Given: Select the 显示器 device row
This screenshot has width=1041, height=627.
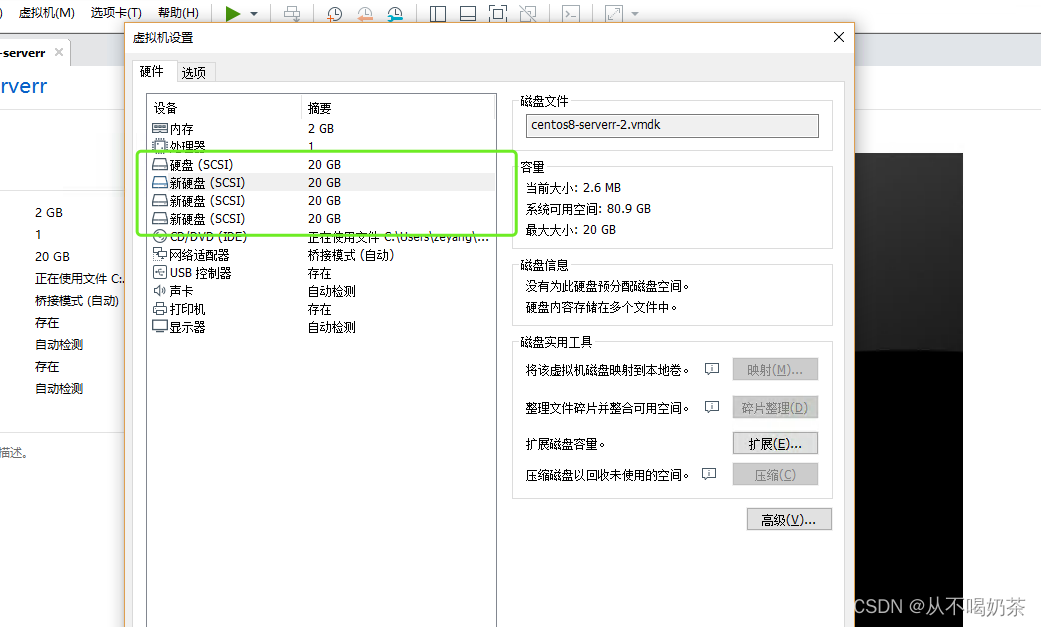Looking at the screenshot, I should [x=323, y=327].
